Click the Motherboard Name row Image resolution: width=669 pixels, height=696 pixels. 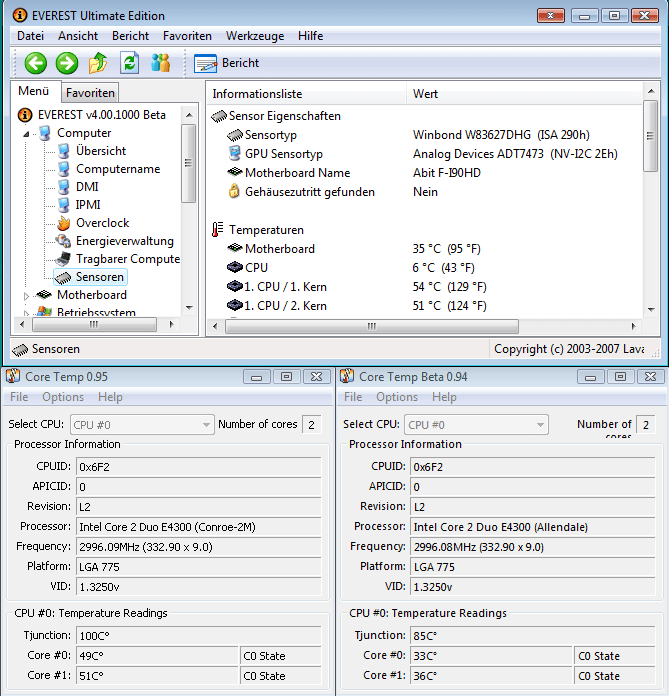point(425,173)
